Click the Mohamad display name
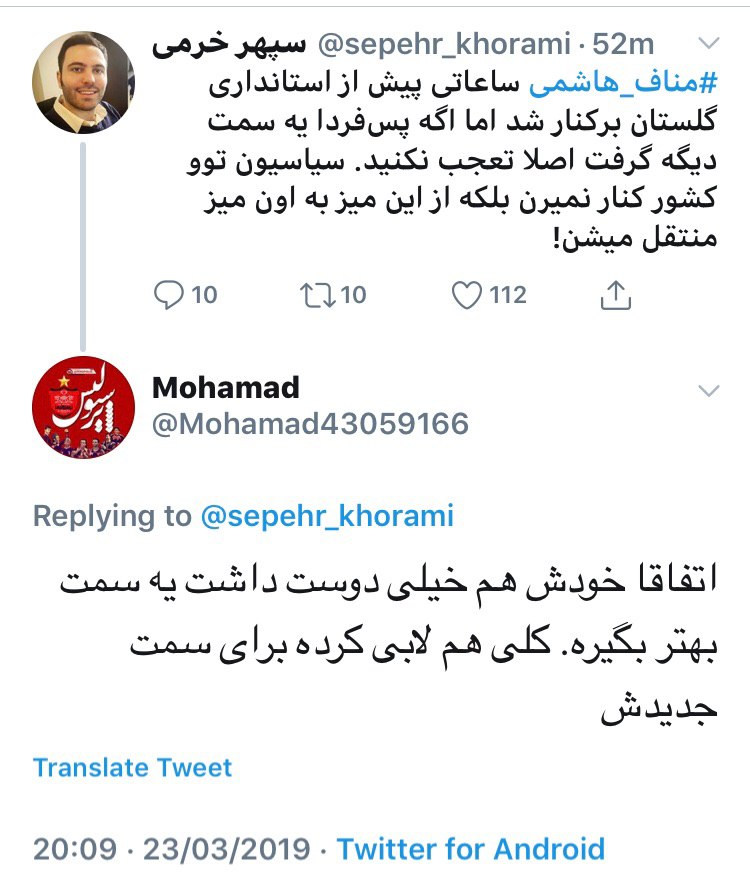Viewport: 750px width, 886px height. coord(226,387)
